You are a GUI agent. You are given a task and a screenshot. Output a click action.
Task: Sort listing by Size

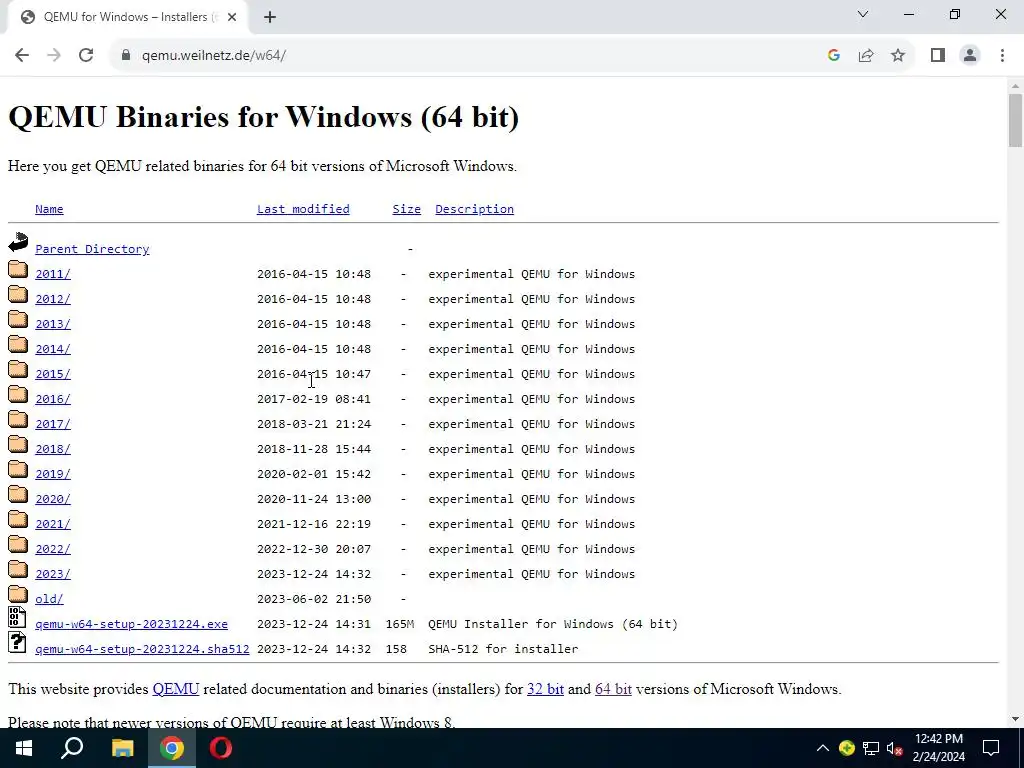tap(406, 209)
